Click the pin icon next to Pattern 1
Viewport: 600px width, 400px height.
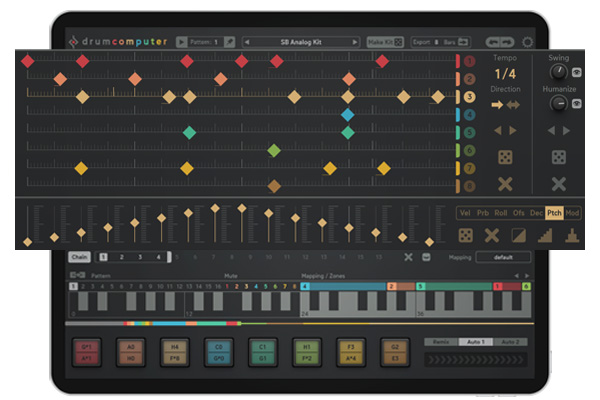tap(230, 42)
